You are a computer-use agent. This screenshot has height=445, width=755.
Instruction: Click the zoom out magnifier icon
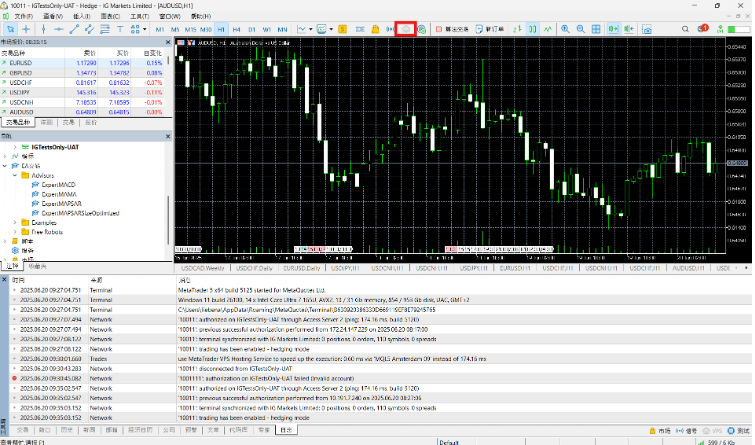point(581,30)
